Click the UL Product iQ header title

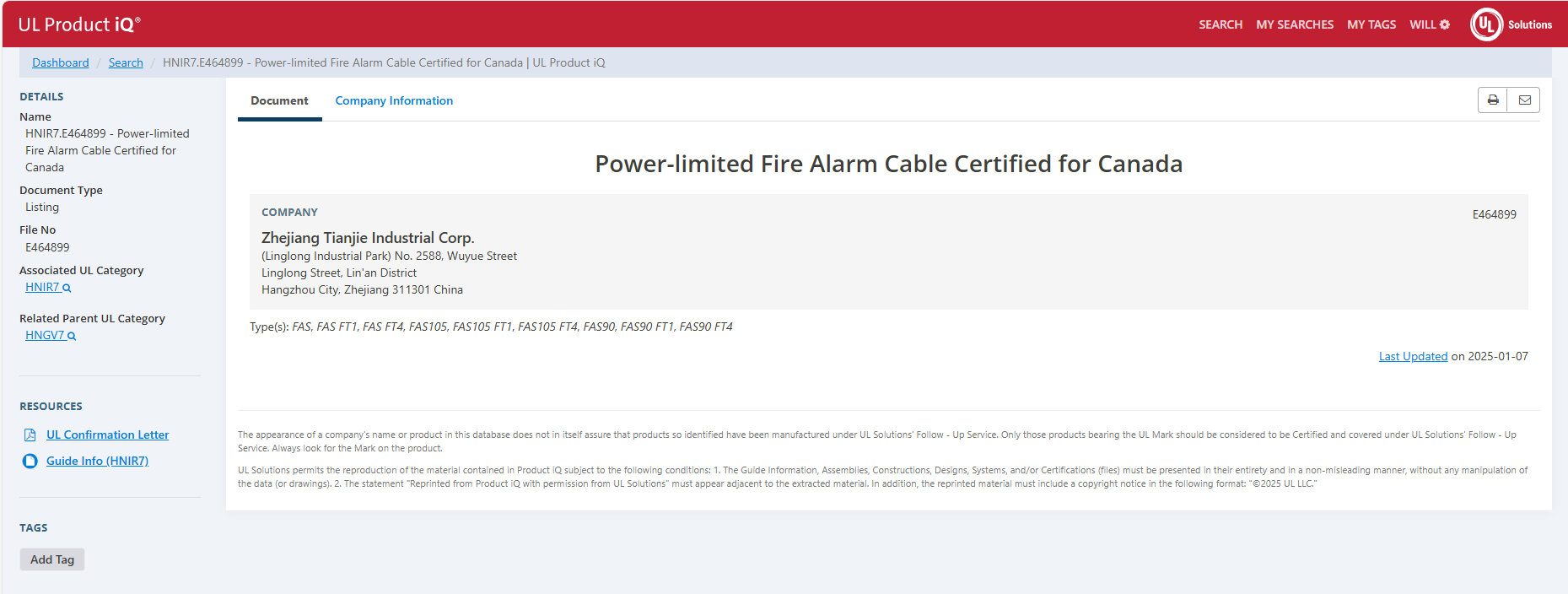click(79, 24)
